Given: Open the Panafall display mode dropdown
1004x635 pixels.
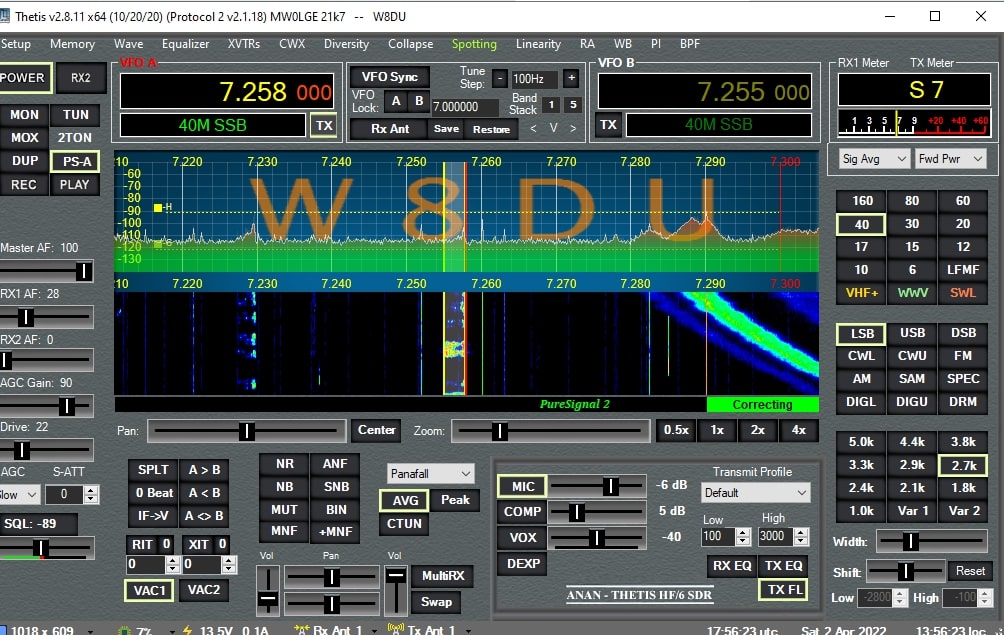Looking at the screenshot, I should pos(430,474).
